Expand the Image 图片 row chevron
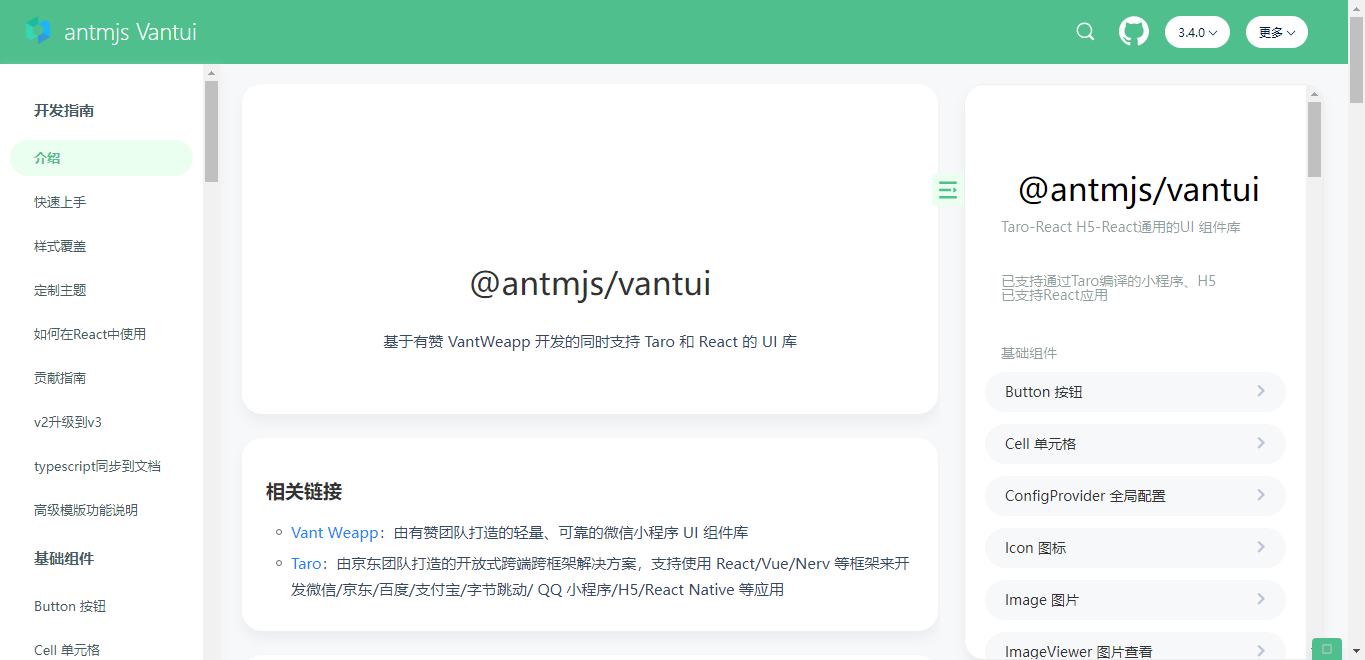Screen dimensions: 1365x660 pos(1261,599)
